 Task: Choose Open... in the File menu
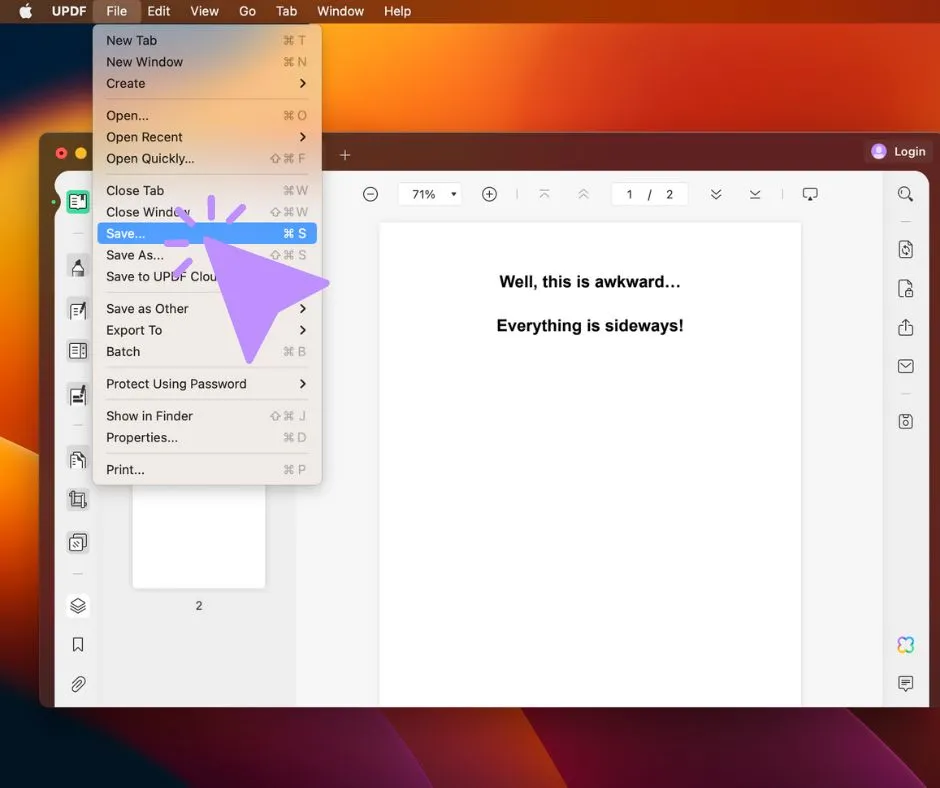tap(207, 115)
